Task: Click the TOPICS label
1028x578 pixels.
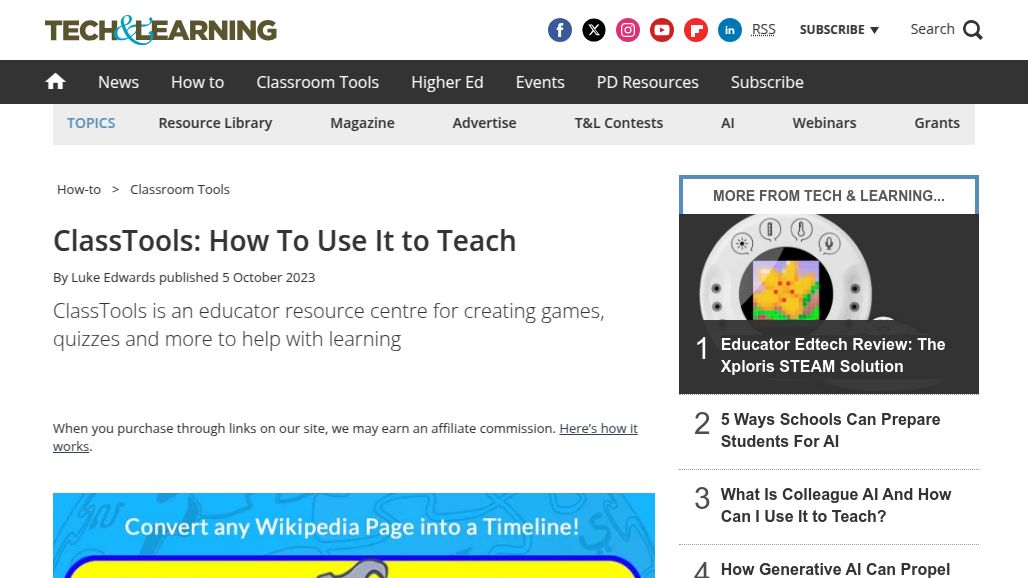Action: tap(90, 123)
